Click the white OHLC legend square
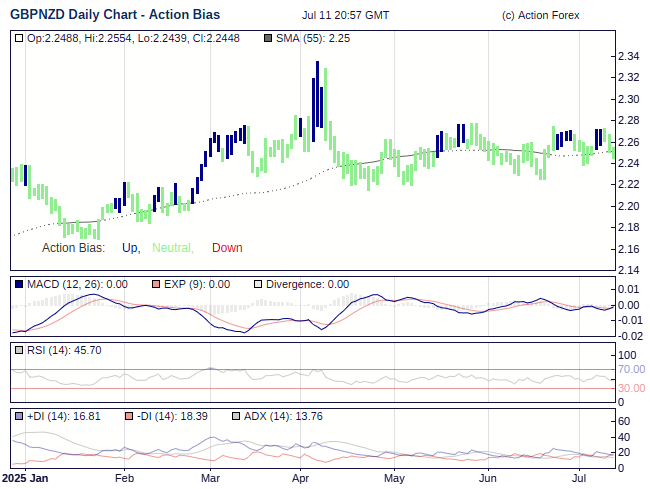This screenshot has width=650, height=489. tap(18, 38)
